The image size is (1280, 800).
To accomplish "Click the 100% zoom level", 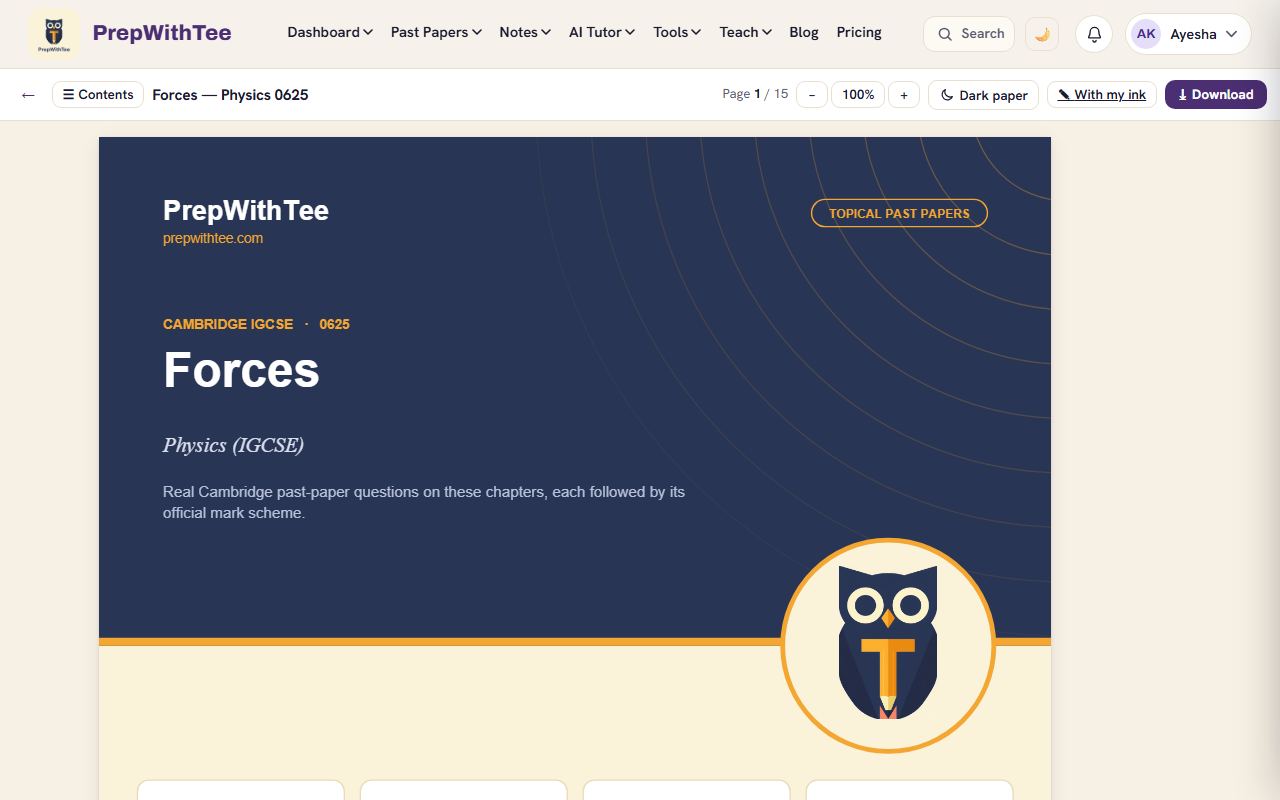I will pos(858,95).
